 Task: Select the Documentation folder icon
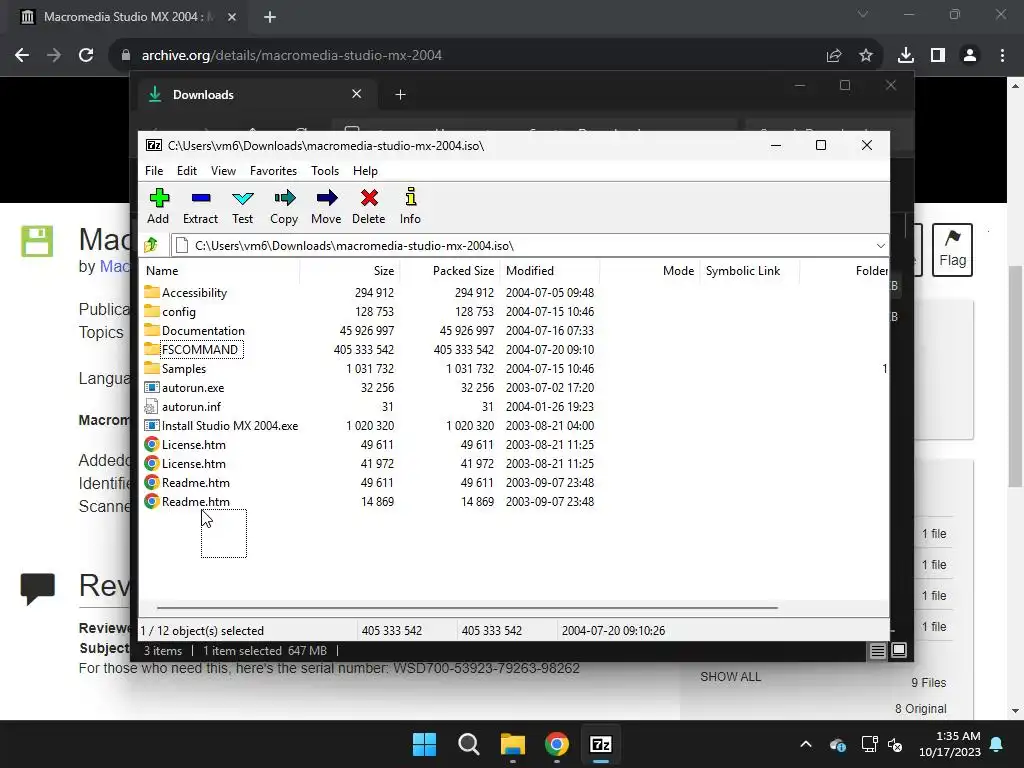(152, 330)
